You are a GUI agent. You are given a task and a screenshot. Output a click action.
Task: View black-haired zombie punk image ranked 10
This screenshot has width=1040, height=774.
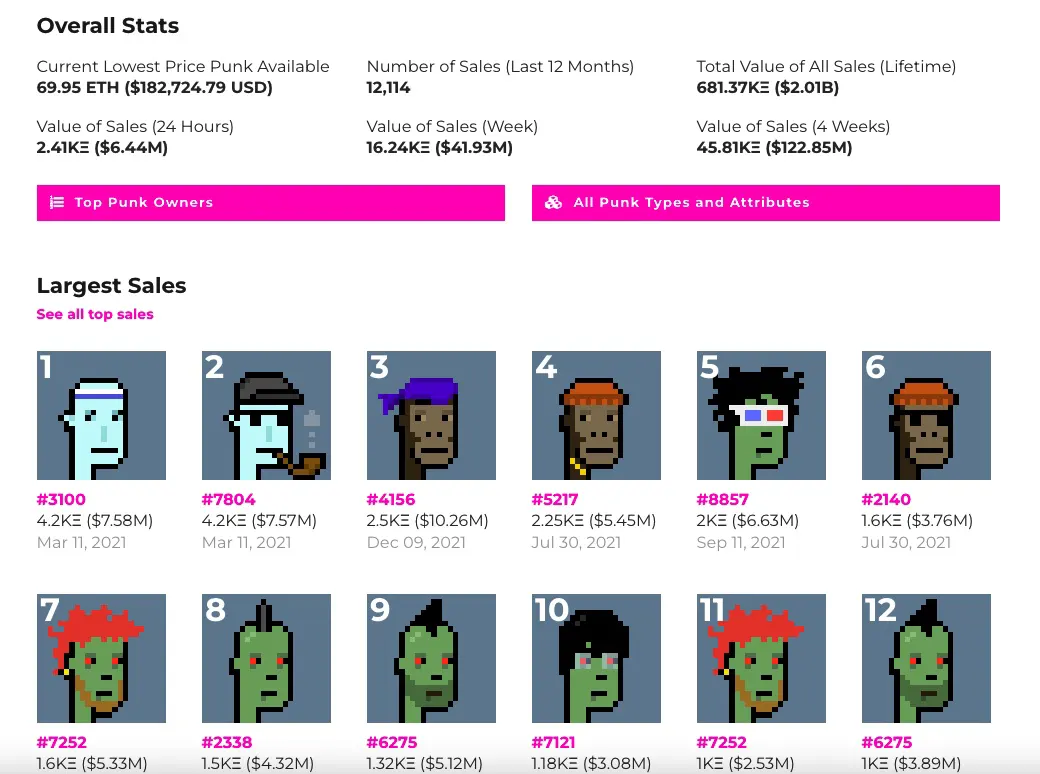pos(596,658)
